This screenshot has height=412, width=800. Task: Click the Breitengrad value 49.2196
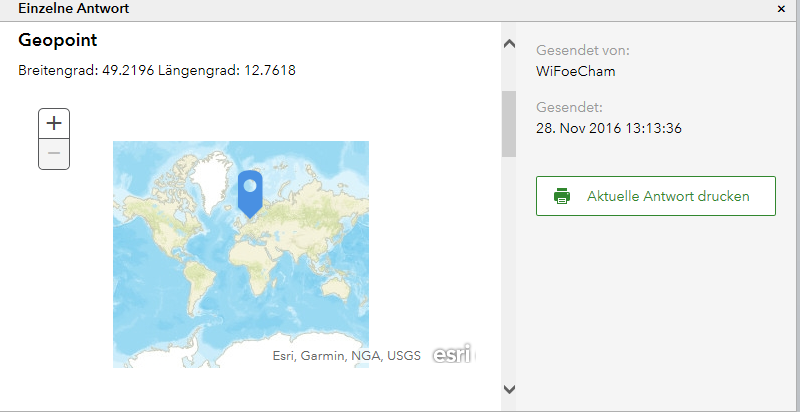tap(127, 71)
